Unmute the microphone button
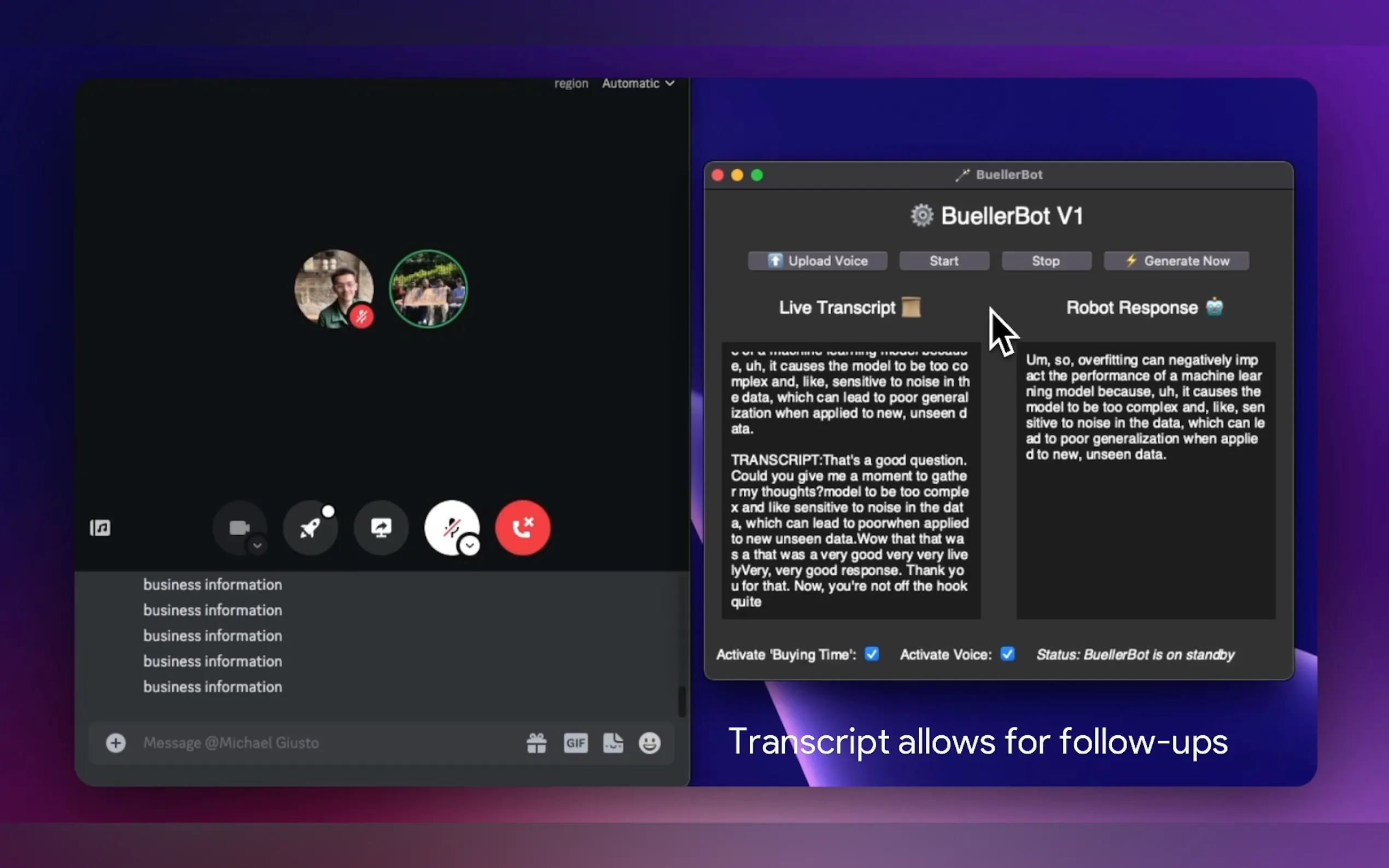This screenshot has width=1389, height=868. coord(450,525)
